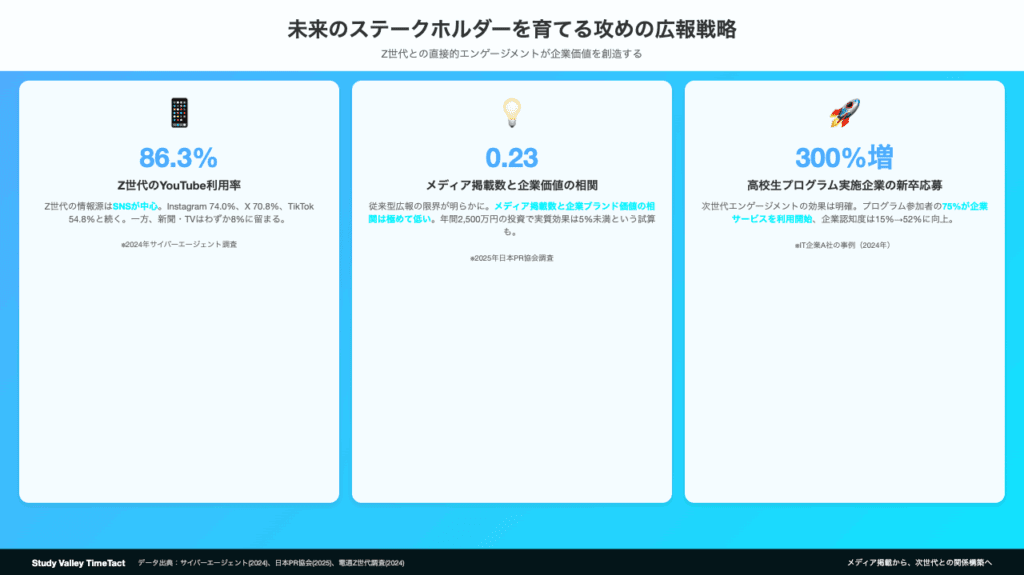Select the 0.23 correlation figure

(x=511, y=157)
